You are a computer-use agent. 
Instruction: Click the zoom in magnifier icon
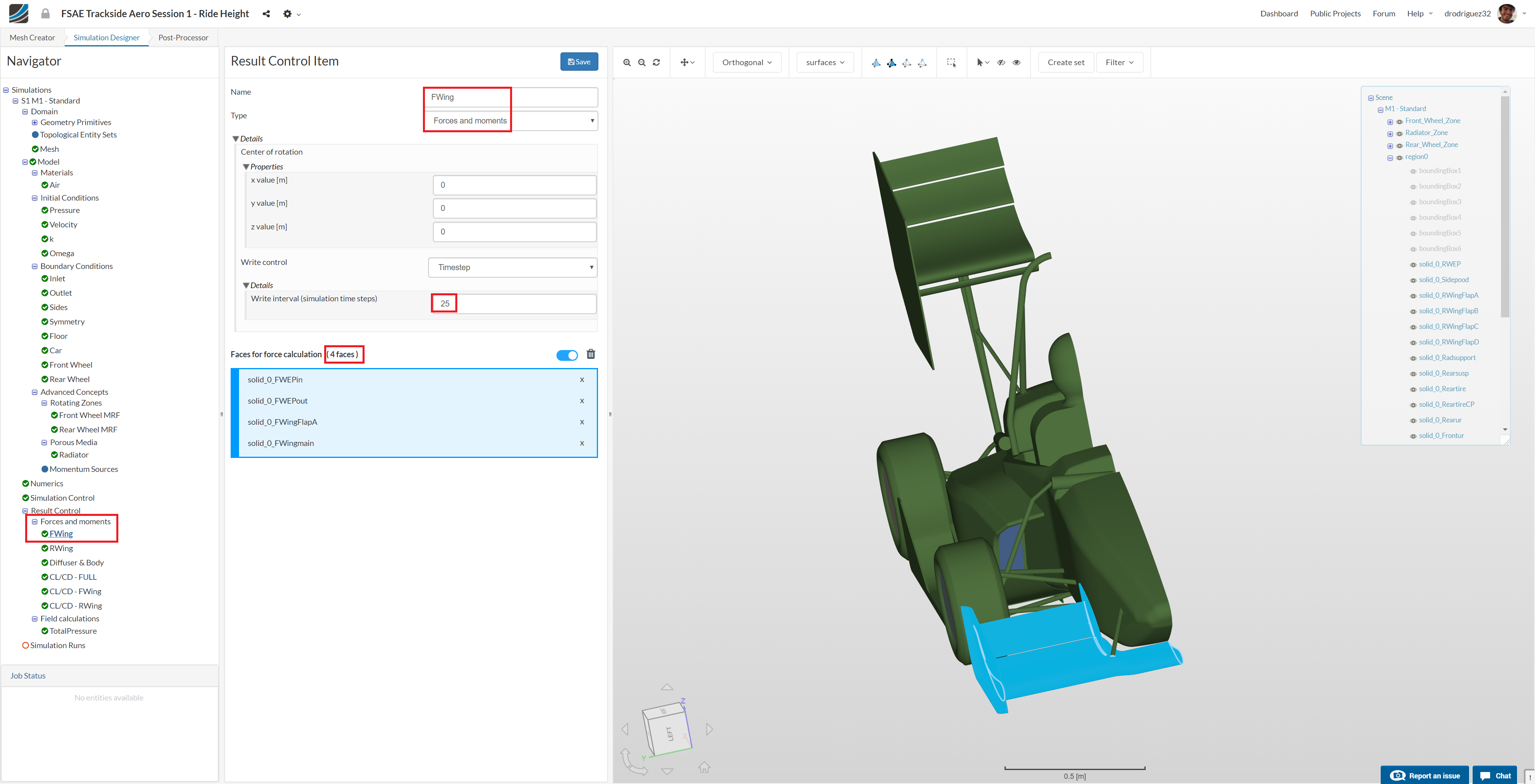[x=627, y=63]
